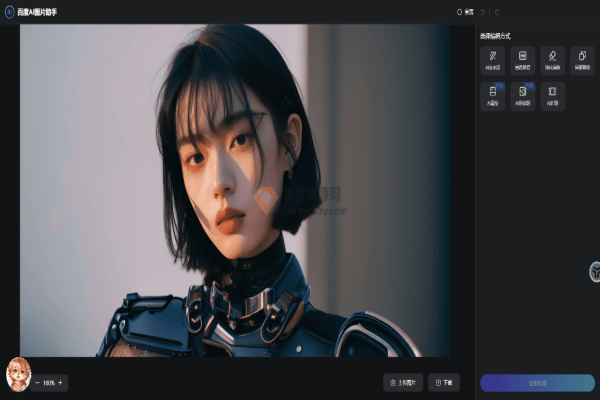Open the local replace tool
Screen dimensions: 600x400
[581, 60]
